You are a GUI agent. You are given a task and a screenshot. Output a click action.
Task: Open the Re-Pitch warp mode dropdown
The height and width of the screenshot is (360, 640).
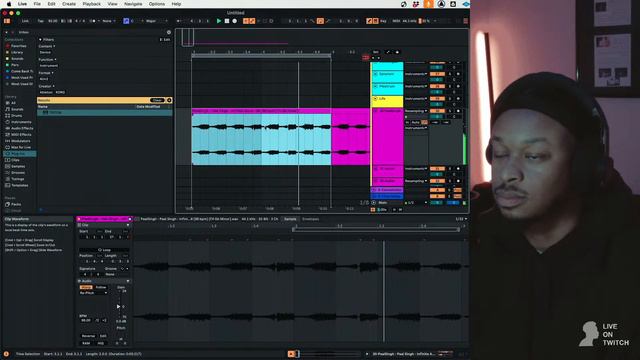(x=93, y=293)
